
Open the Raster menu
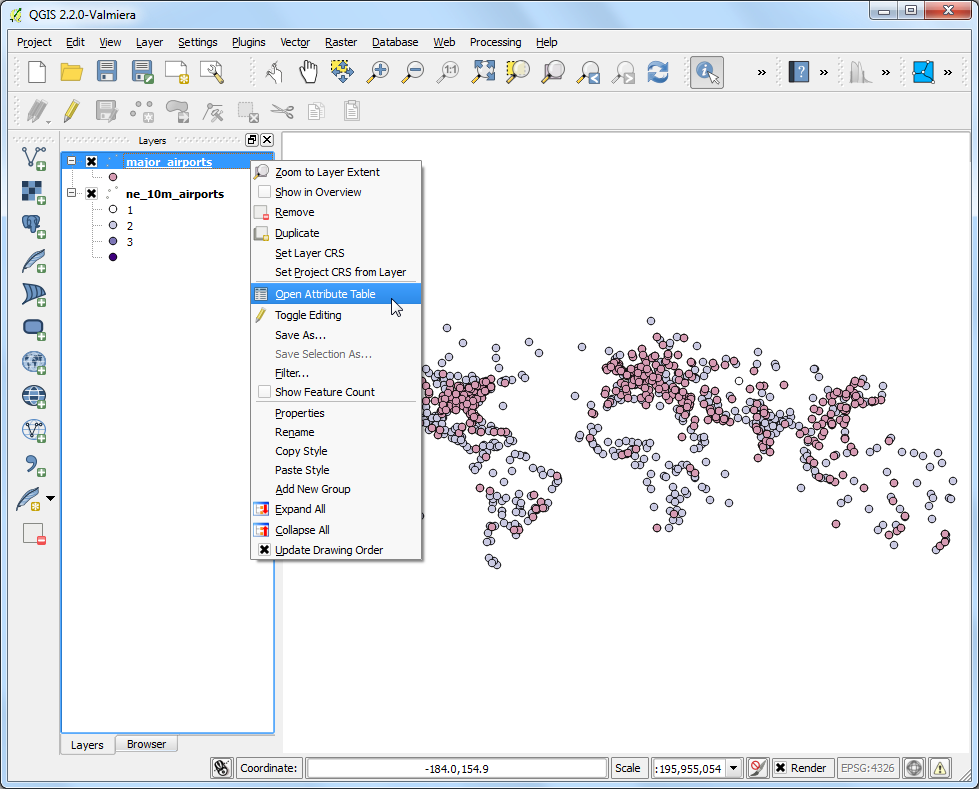[x=341, y=42]
